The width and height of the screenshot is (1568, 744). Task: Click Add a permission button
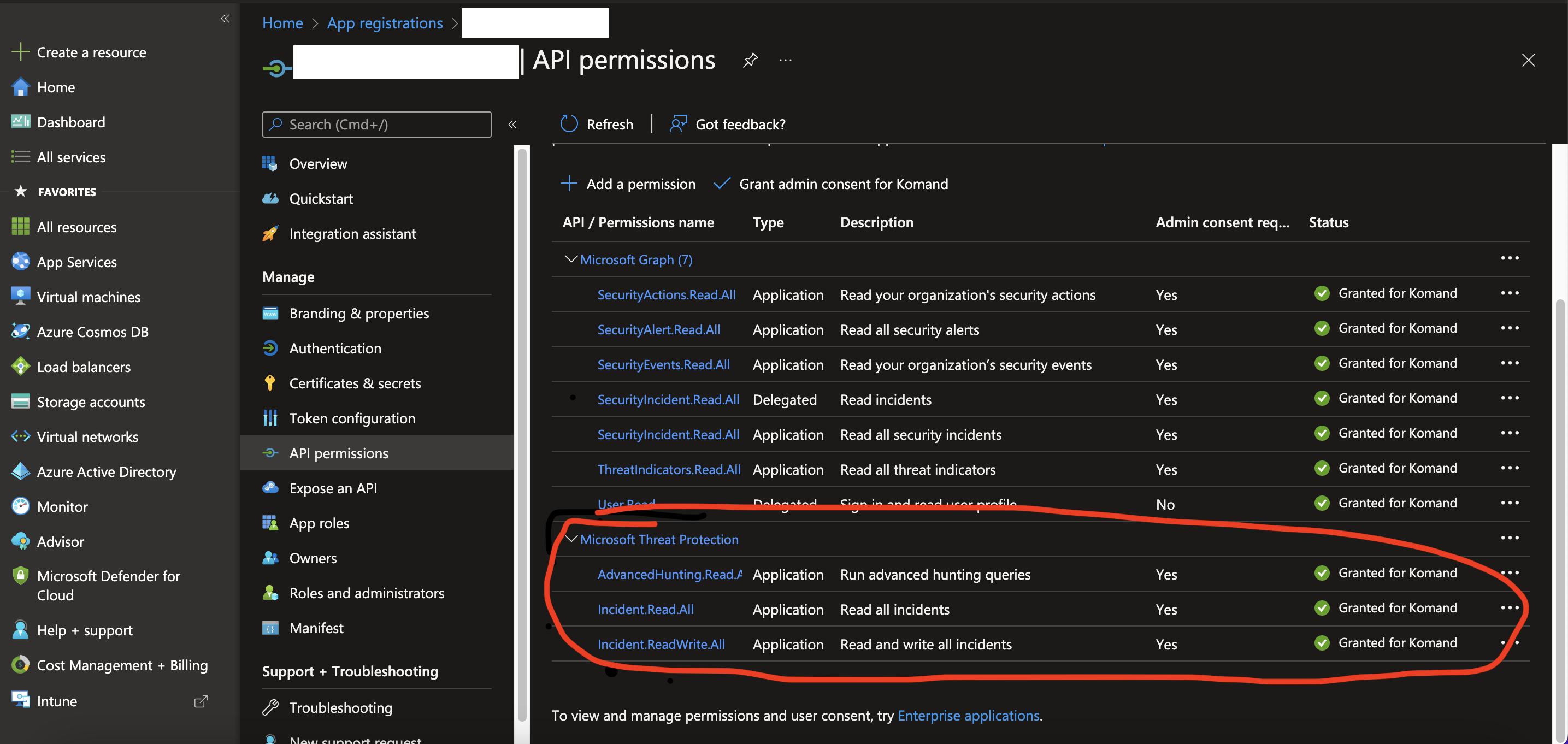tap(628, 184)
